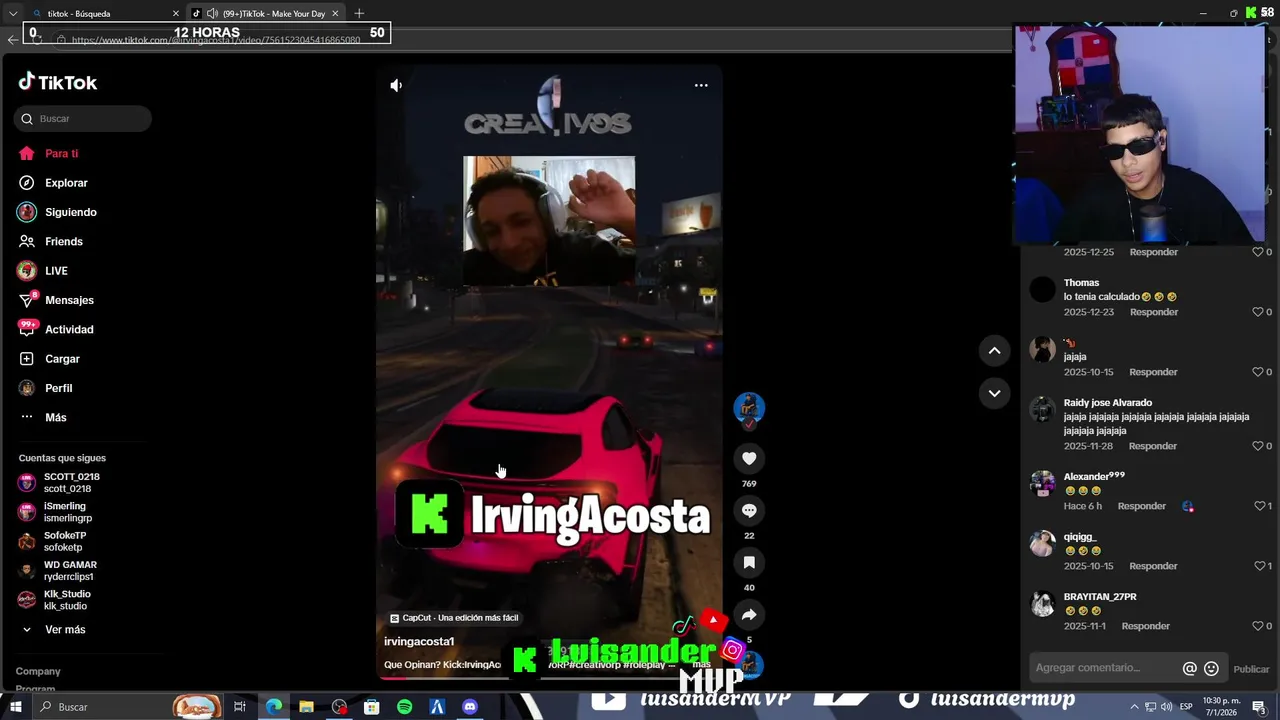Mention a user with the @ icon
This screenshot has height=720, width=1280.
pos(1190,669)
